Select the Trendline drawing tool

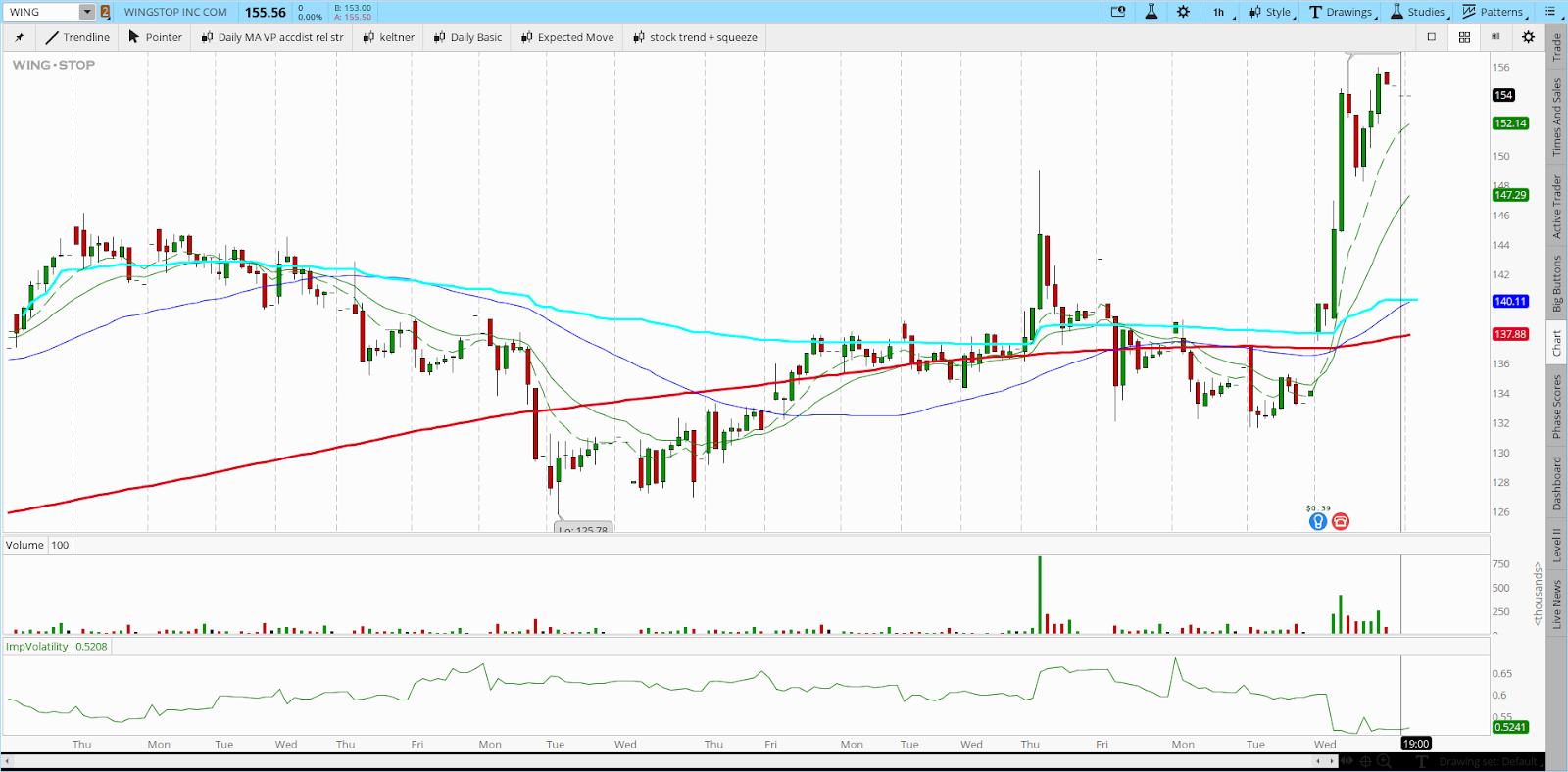coord(76,37)
